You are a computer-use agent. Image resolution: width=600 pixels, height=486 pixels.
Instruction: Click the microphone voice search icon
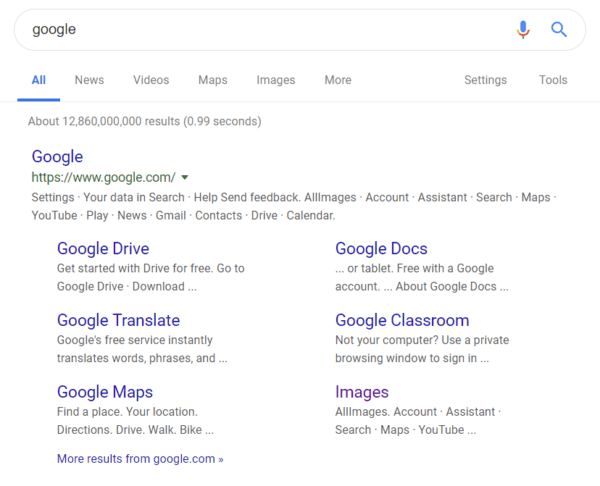[x=523, y=30]
